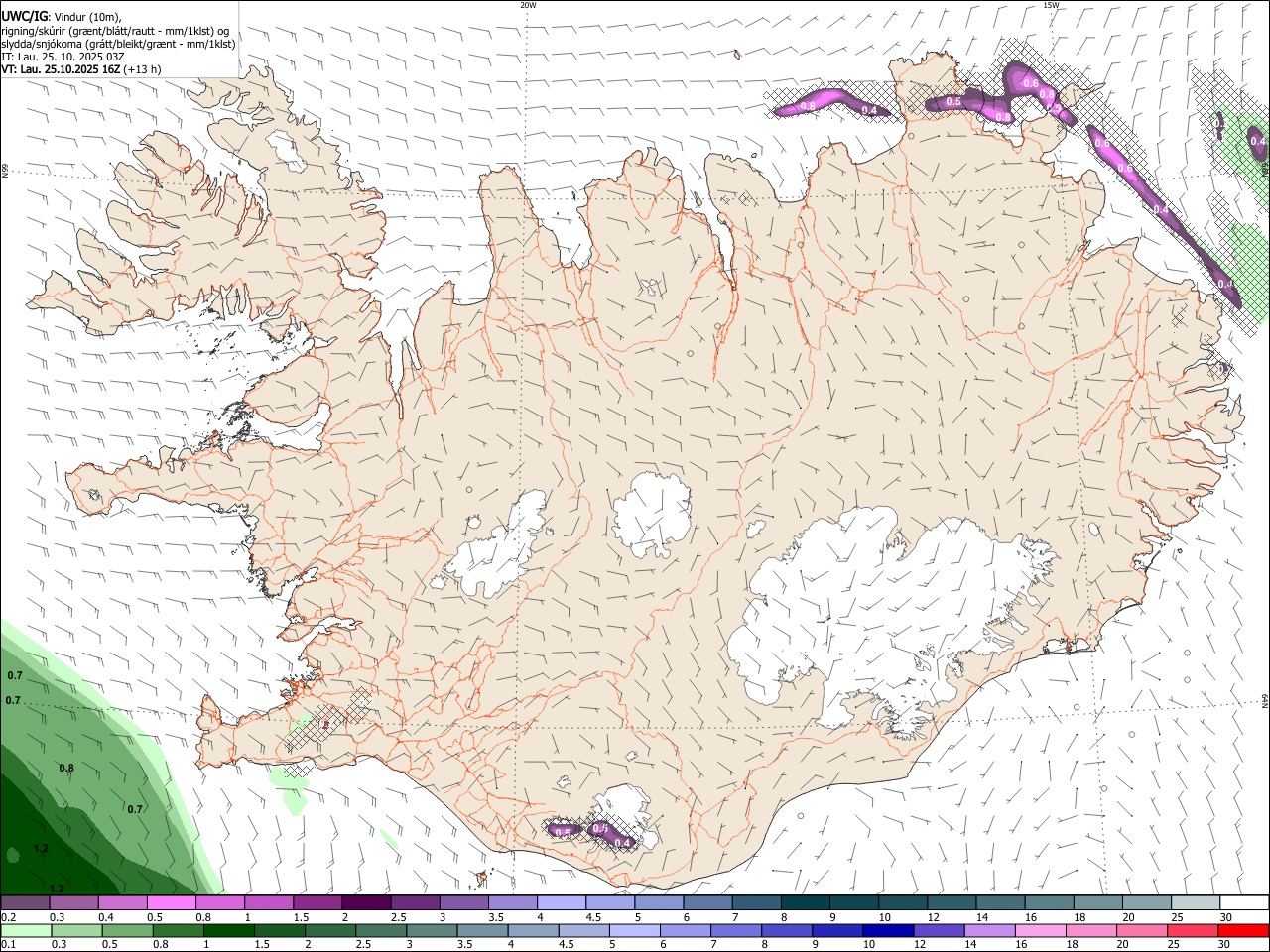The height and width of the screenshot is (952, 1270).
Task: Pick the 25 coral-red swatch in lower legend row
Action: pos(1195,931)
